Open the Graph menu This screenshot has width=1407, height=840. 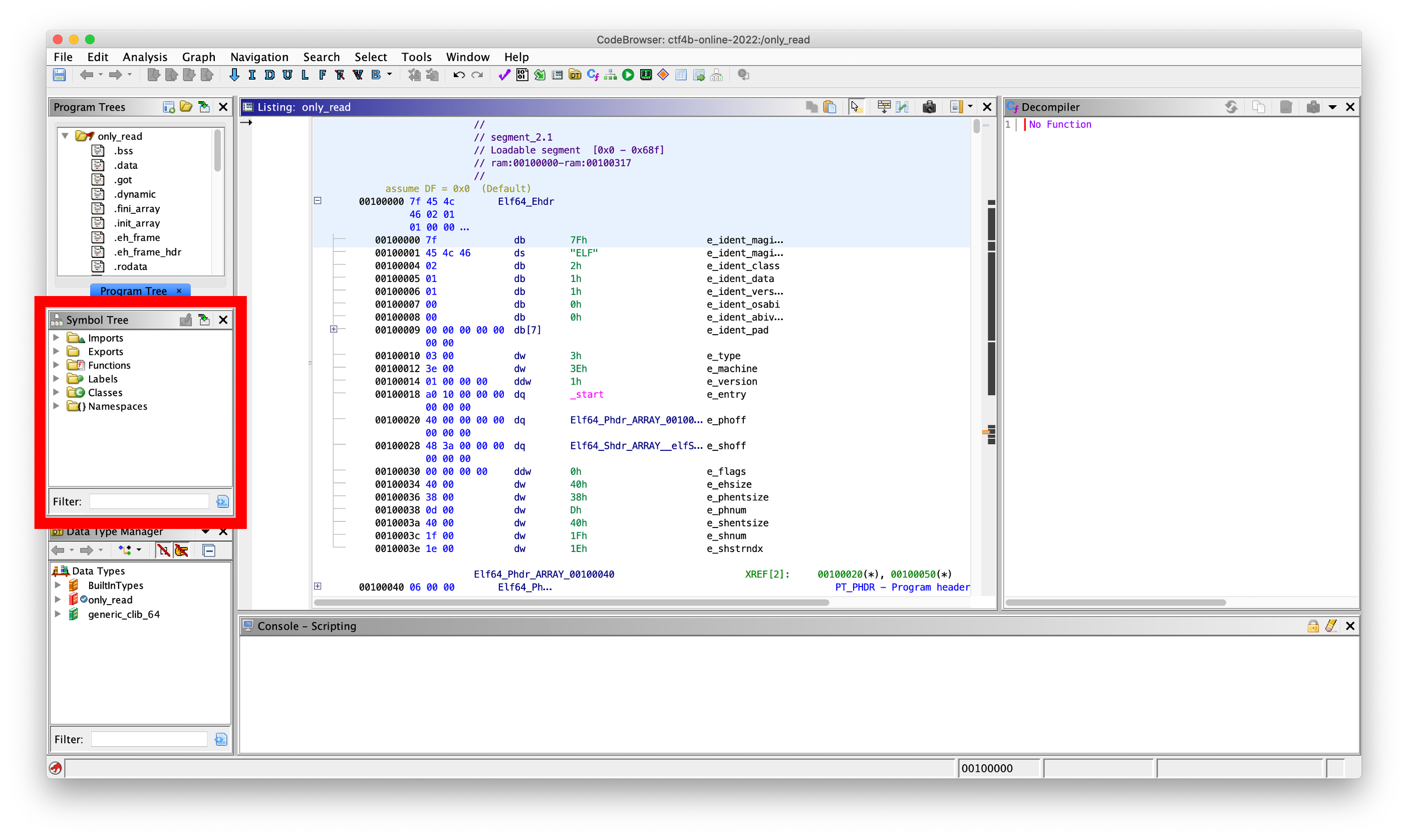coord(199,57)
